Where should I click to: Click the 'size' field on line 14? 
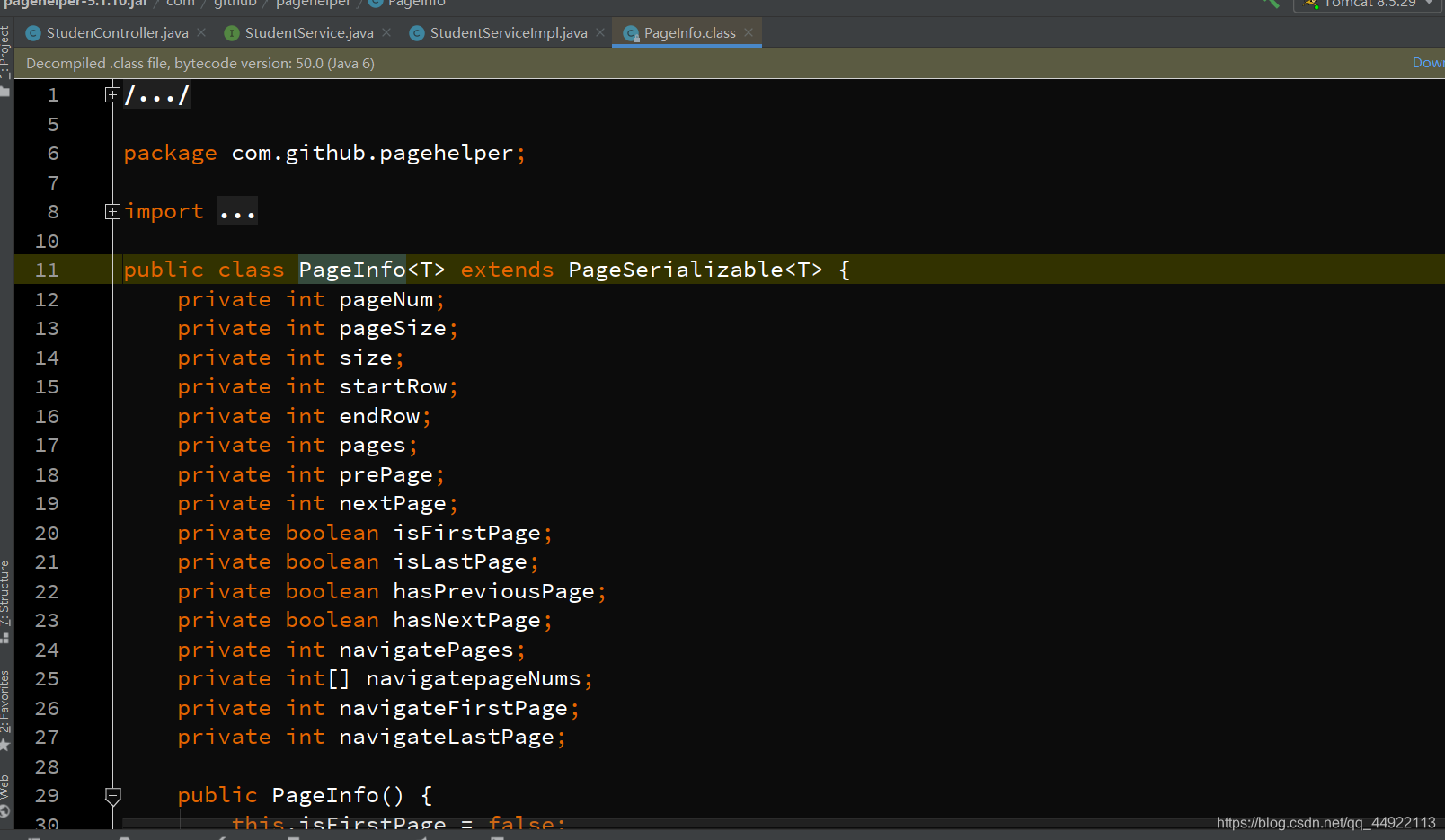(366, 358)
